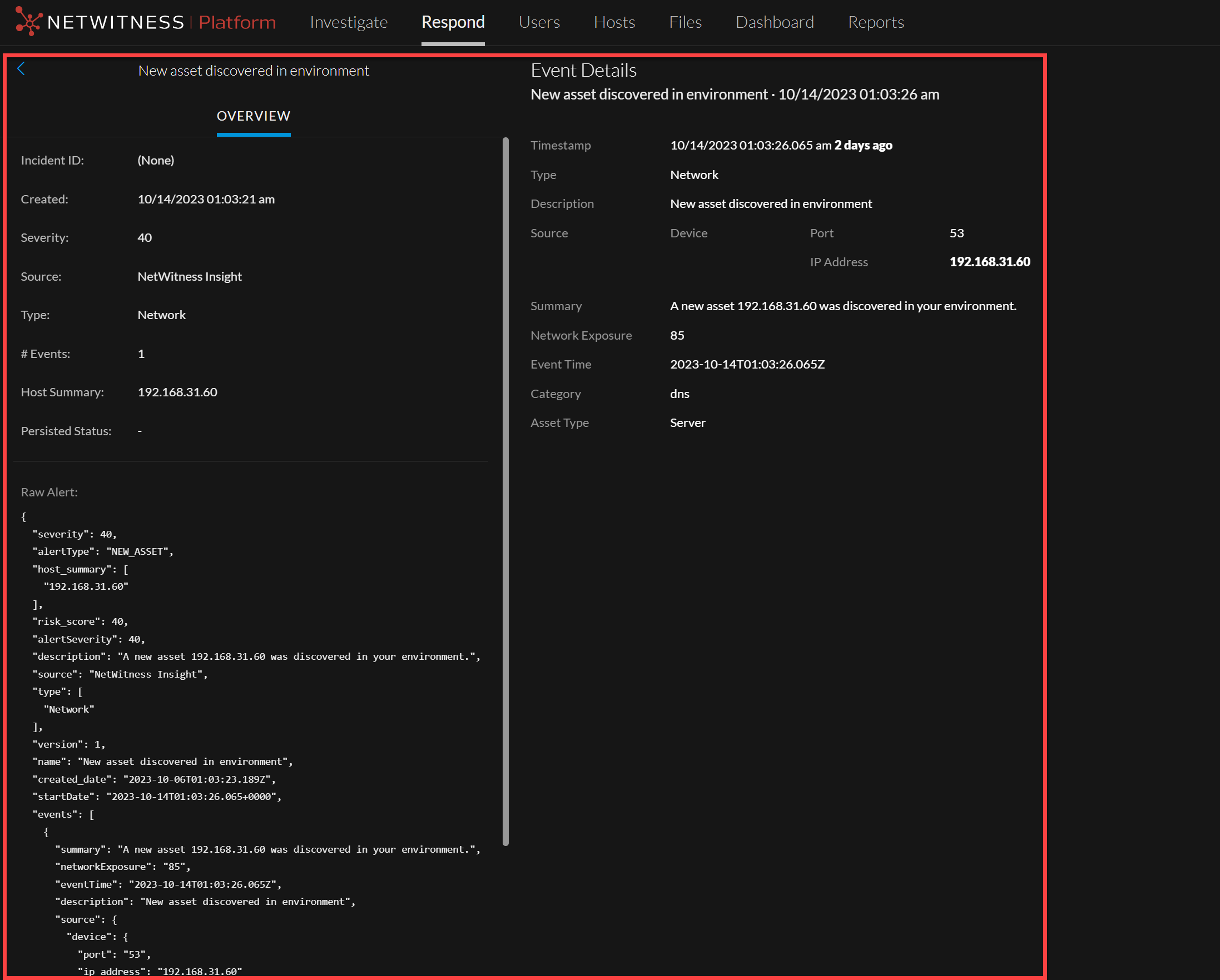Image resolution: width=1220 pixels, height=980 pixels.
Task: Open the Investigate menu
Action: (349, 22)
